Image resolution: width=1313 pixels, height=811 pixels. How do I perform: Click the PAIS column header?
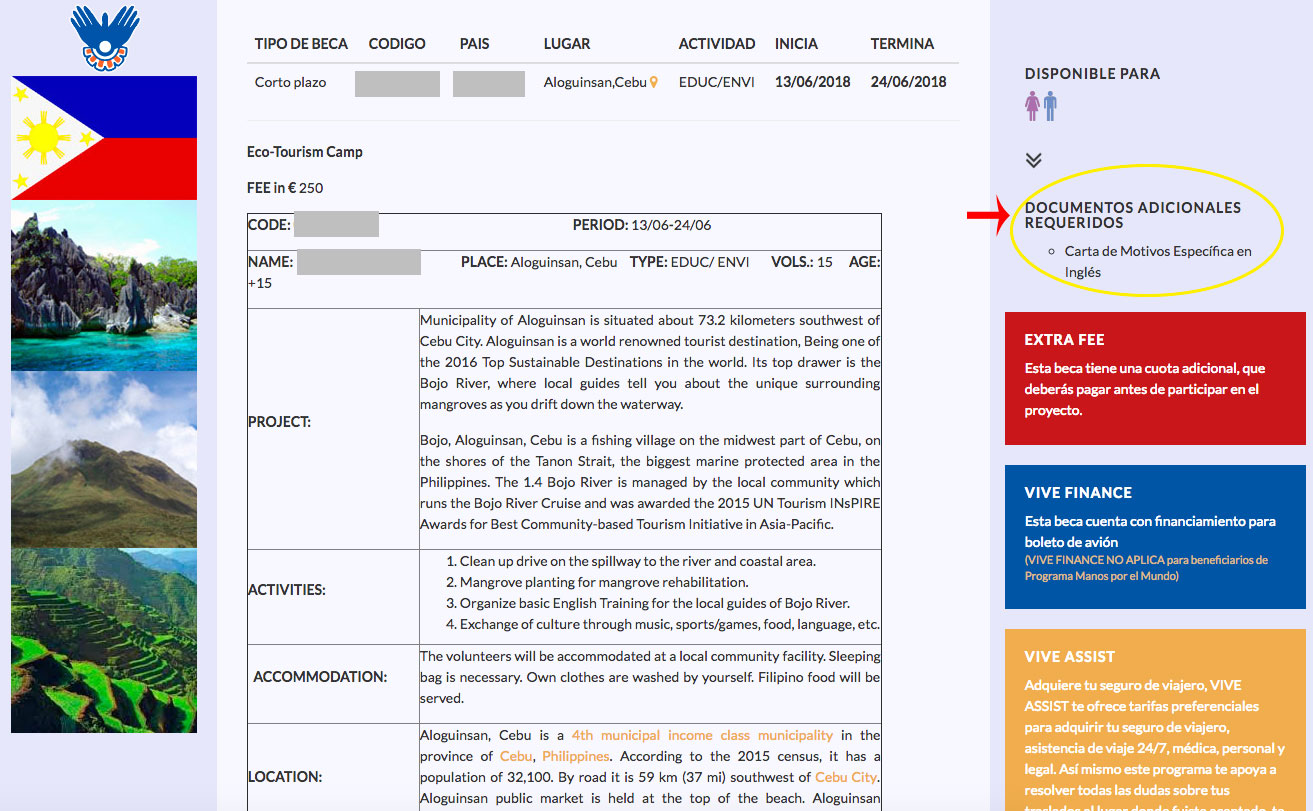pos(474,44)
